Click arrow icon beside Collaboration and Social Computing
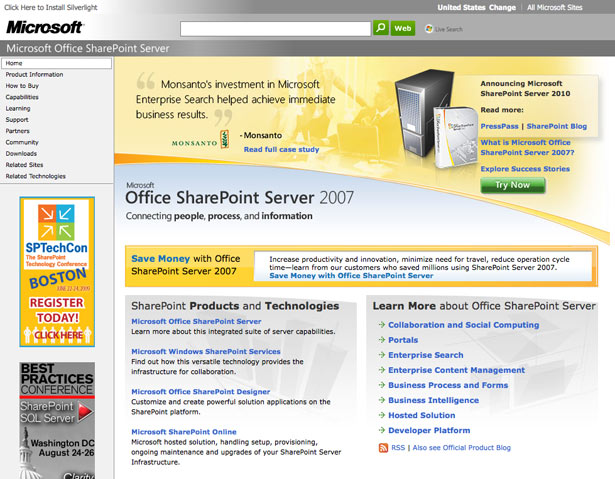 pos(382,324)
